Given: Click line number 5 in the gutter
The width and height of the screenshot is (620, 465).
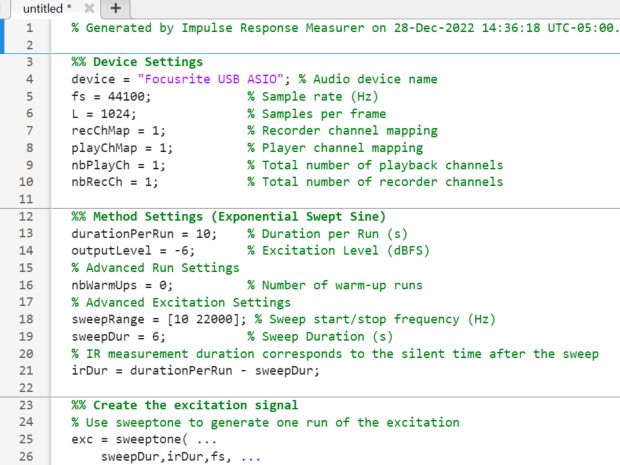Looking at the screenshot, I should click(x=29, y=96).
